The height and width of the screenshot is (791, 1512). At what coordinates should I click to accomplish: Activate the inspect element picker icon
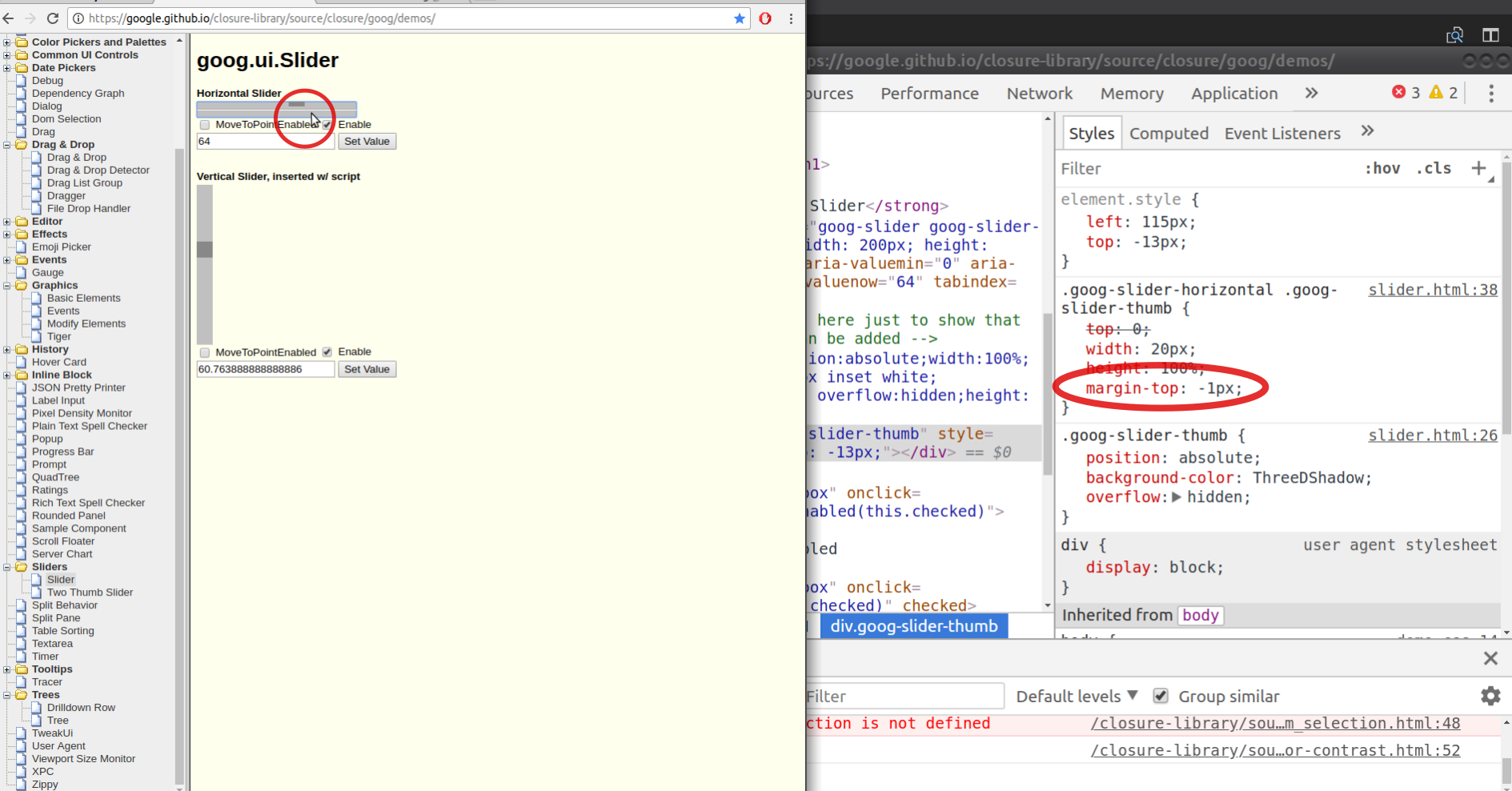[1456, 35]
